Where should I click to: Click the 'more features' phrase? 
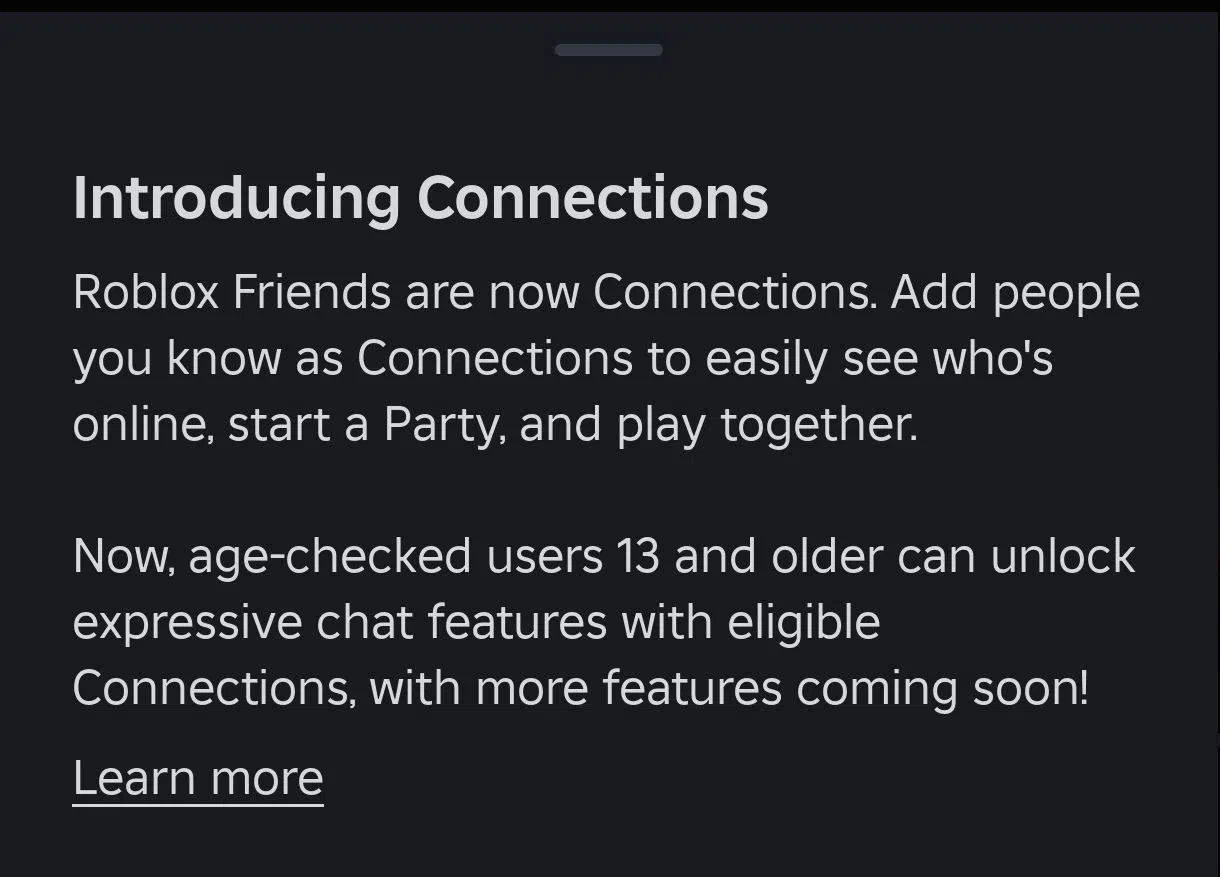click(x=628, y=688)
